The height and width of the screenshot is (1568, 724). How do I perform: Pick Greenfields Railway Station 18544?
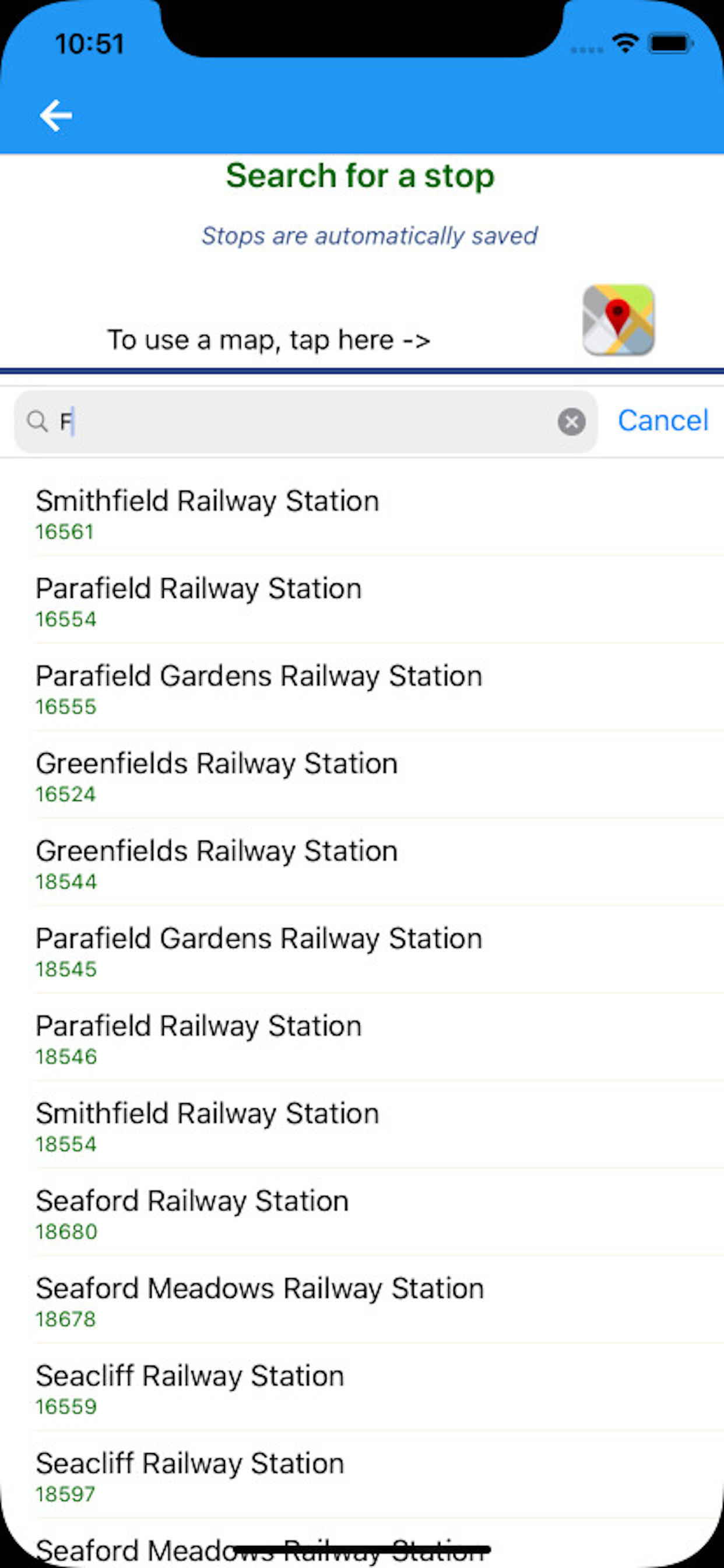pyautogui.click(x=362, y=863)
